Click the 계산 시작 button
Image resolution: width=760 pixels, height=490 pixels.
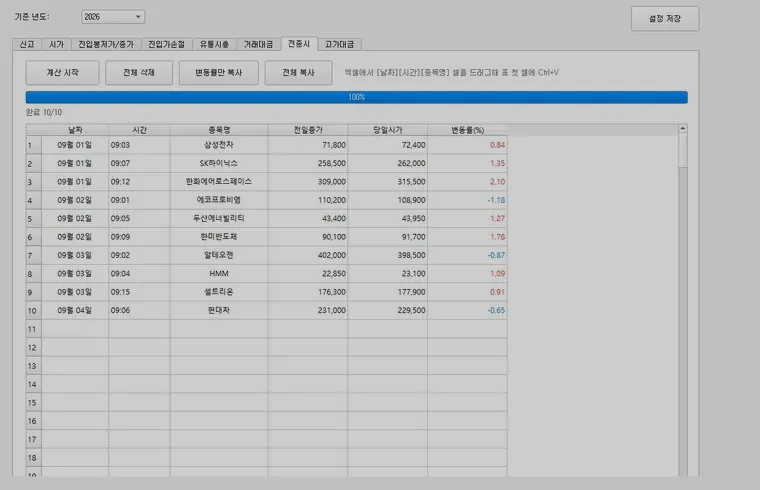pyautogui.click(x=63, y=73)
